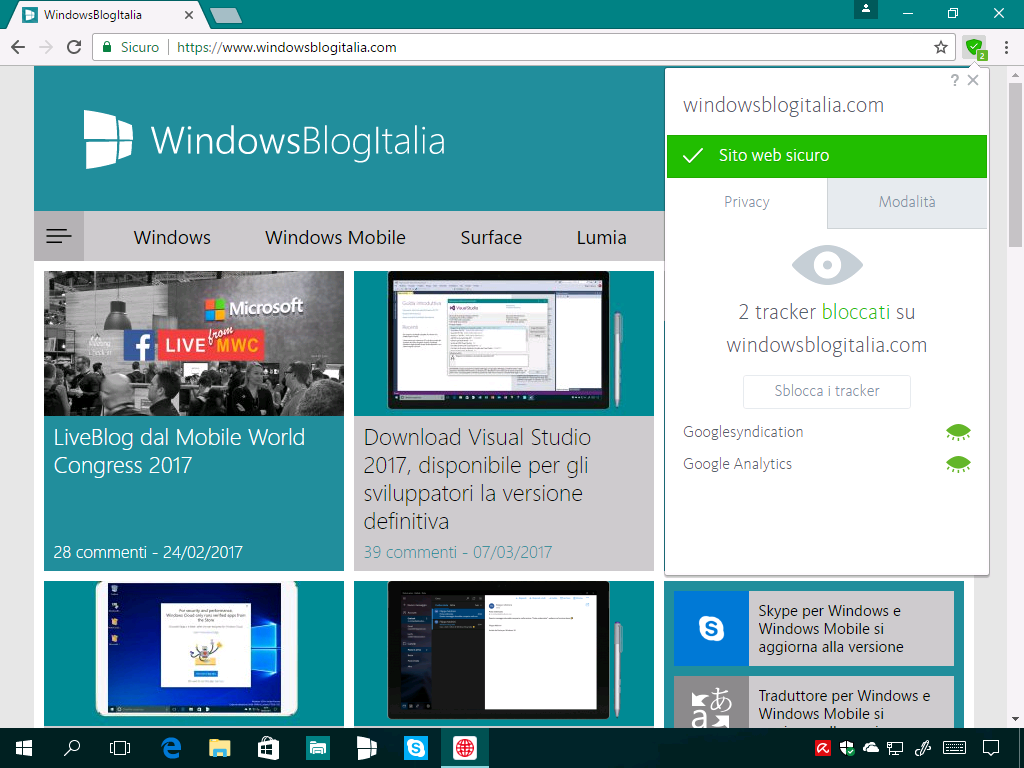1024x768 pixels.
Task: Open Traduttore per Windows article link
Action: (844, 705)
